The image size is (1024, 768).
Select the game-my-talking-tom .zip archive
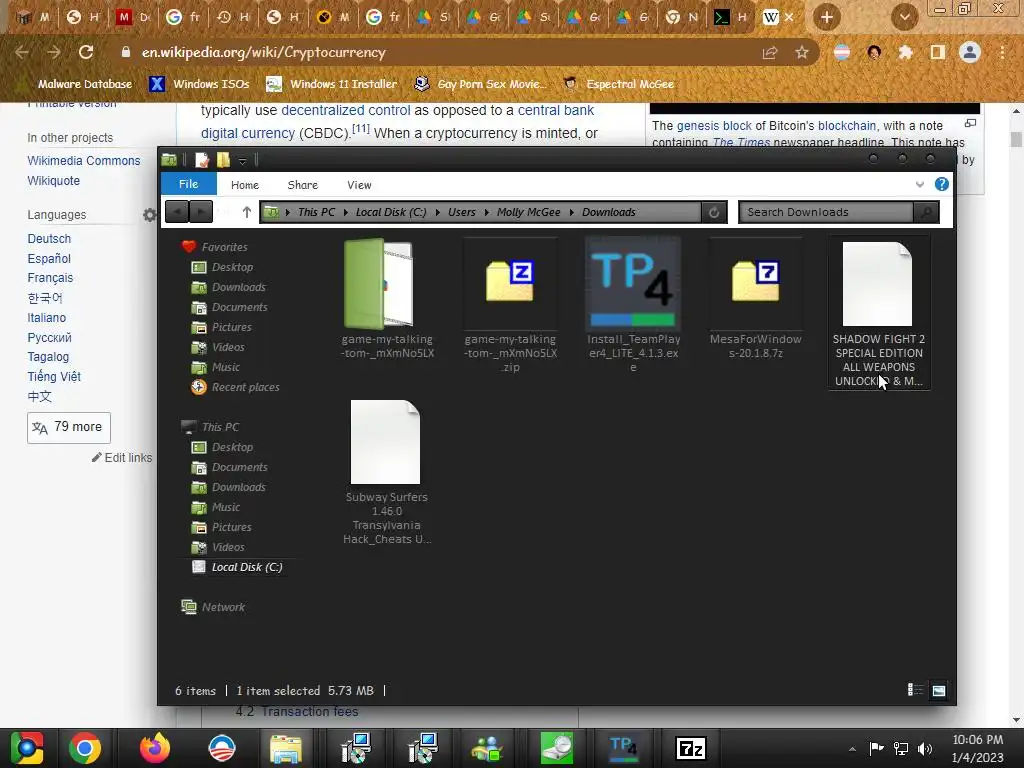click(510, 306)
